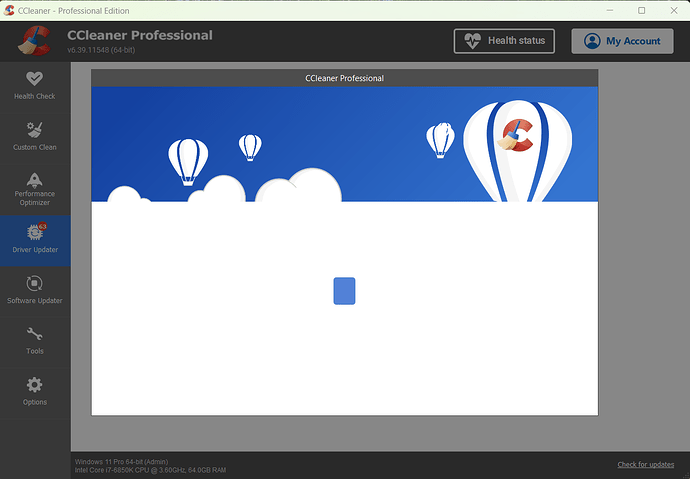
Task: Open the Options gear section
Action: (x=35, y=392)
